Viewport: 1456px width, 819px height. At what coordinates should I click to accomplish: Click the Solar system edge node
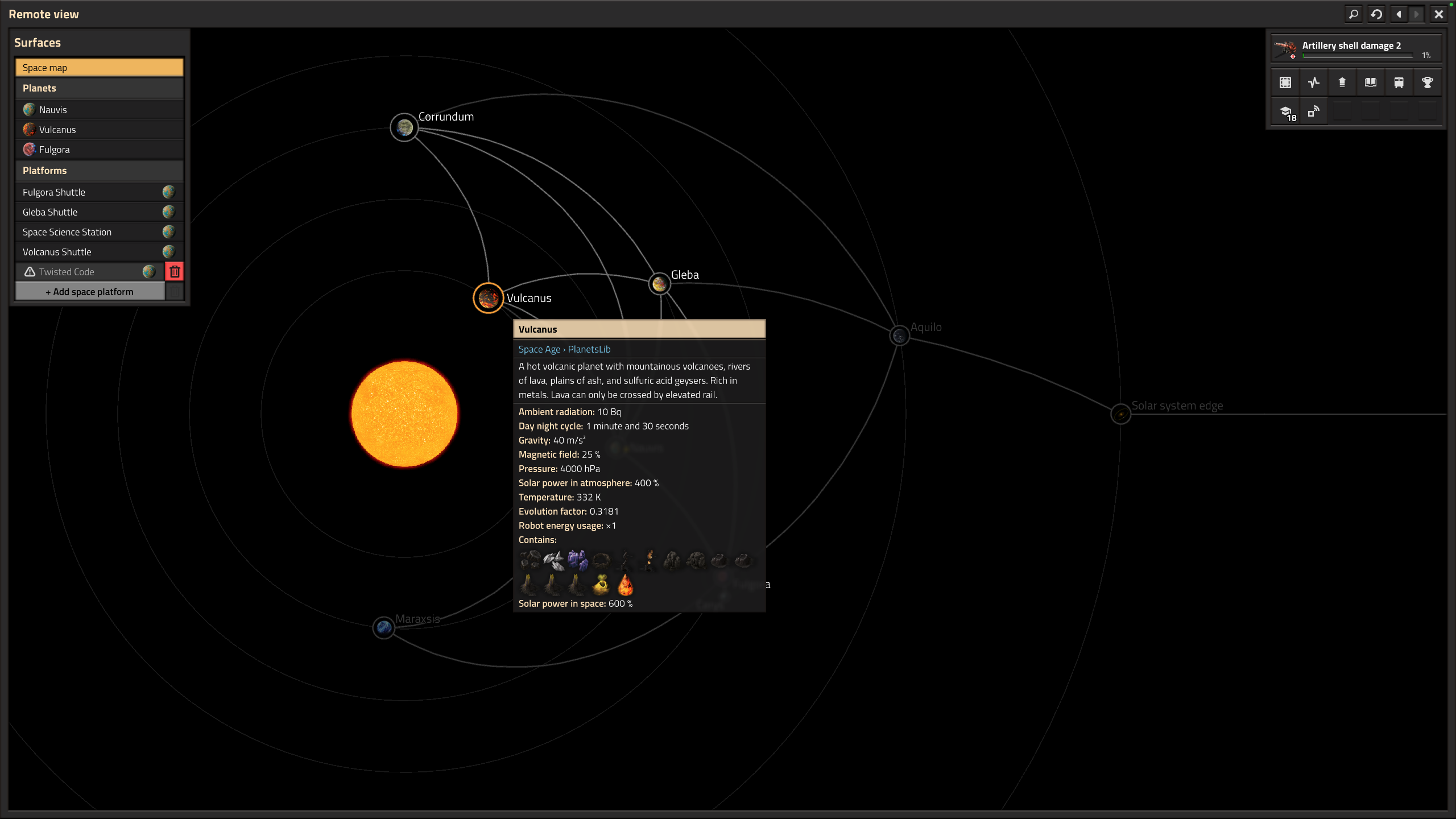pyautogui.click(x=1120, y=414)
